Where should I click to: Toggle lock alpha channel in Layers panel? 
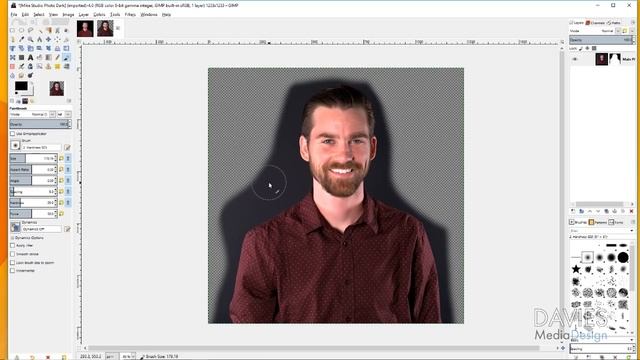594,48
